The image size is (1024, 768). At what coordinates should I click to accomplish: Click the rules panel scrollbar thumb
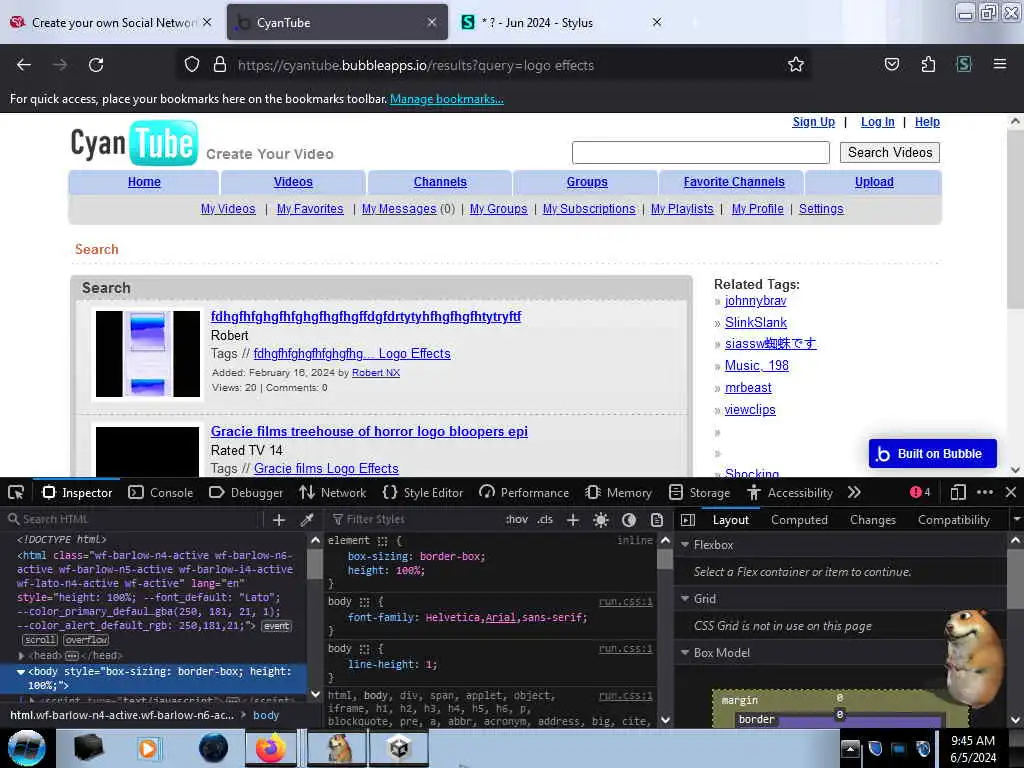tap(665, 559)
